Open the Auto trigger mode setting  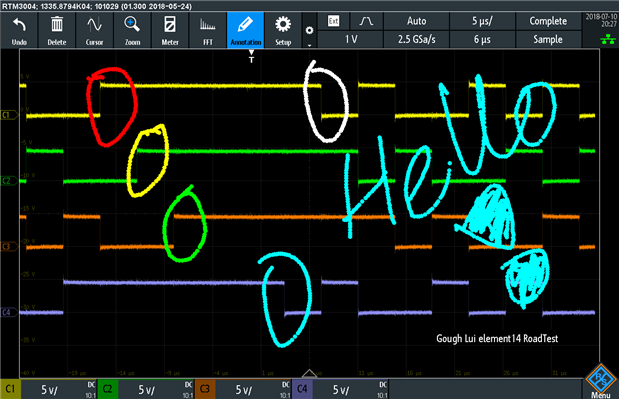click(416, 21)
